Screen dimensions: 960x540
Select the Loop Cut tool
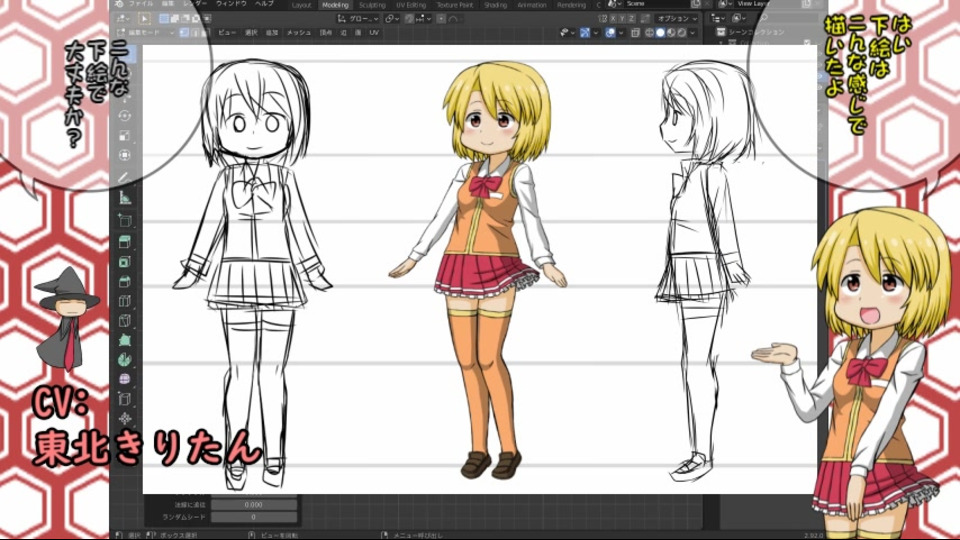coord(125,301)
